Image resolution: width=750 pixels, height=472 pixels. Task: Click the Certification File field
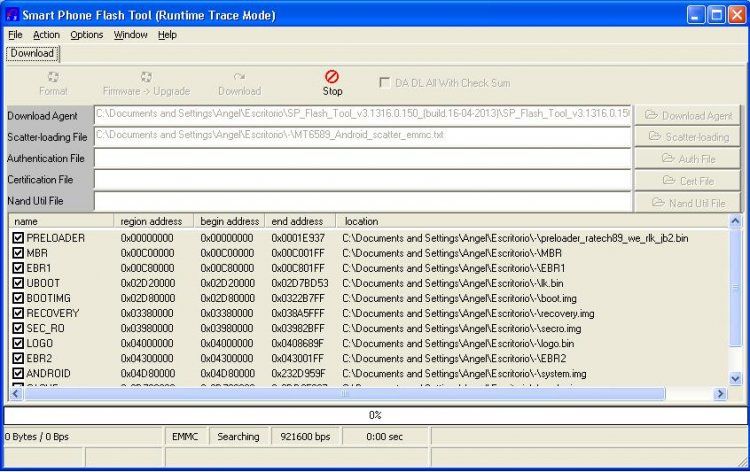tap(363, 179)
